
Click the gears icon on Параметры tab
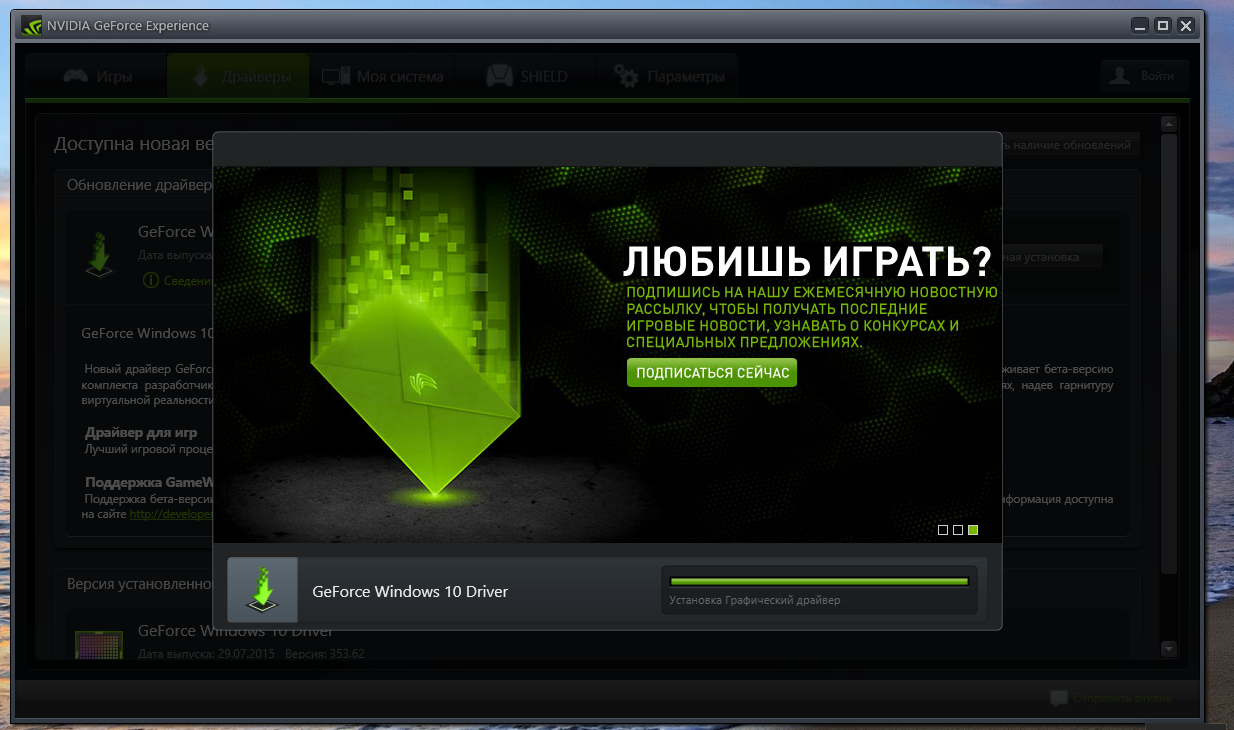point(626,76)
